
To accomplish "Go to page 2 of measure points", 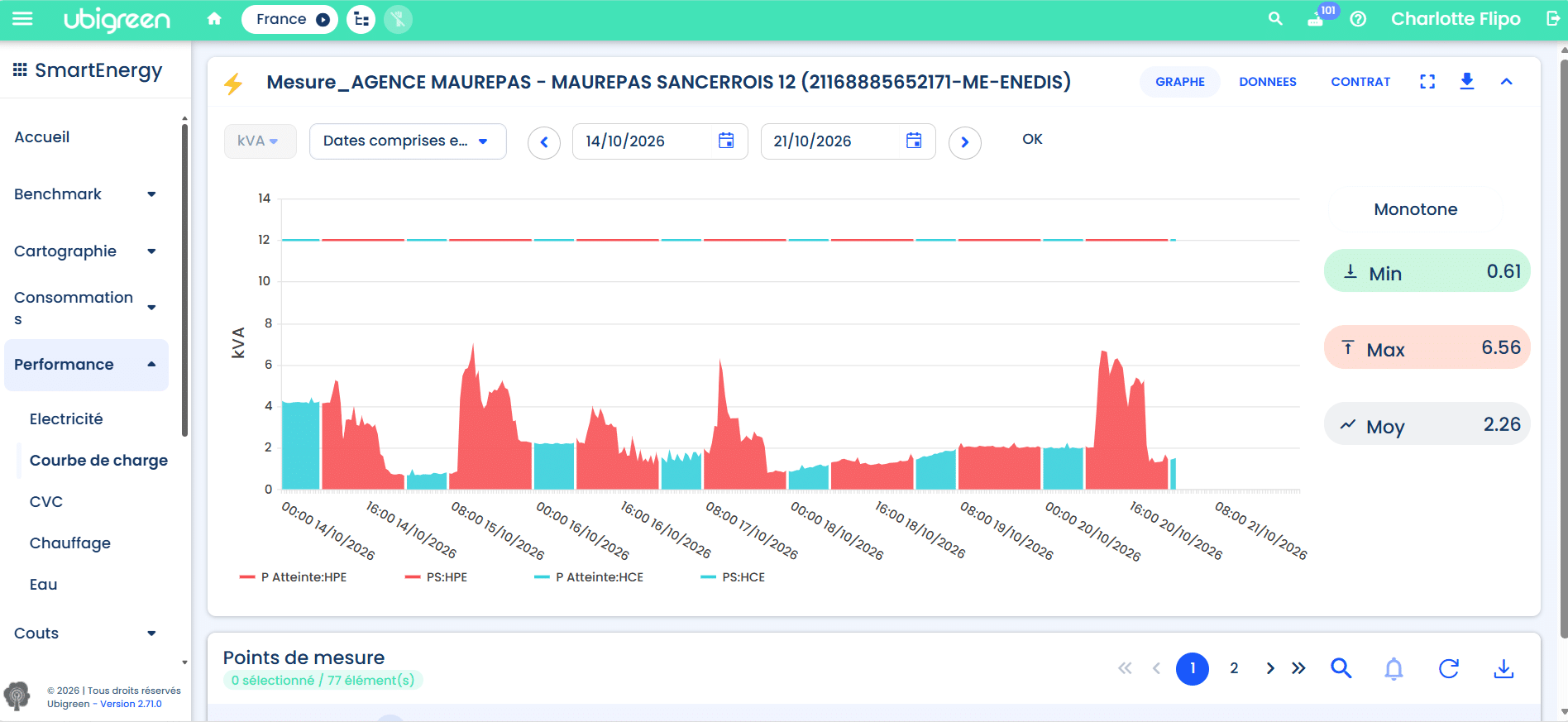I will (1234, 668).
